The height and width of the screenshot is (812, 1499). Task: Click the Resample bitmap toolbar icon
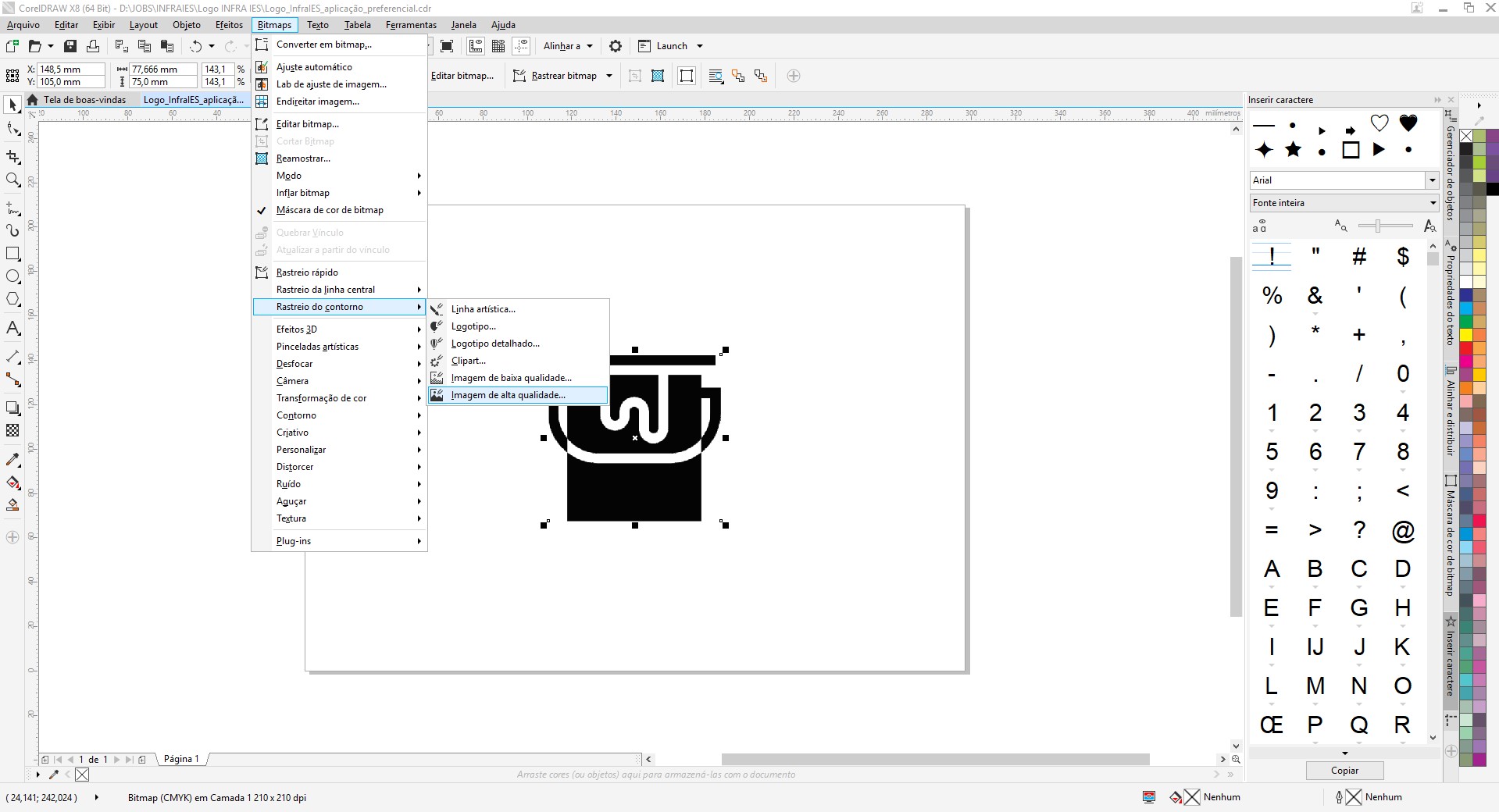pyautogui.click(x=658, y=76)
